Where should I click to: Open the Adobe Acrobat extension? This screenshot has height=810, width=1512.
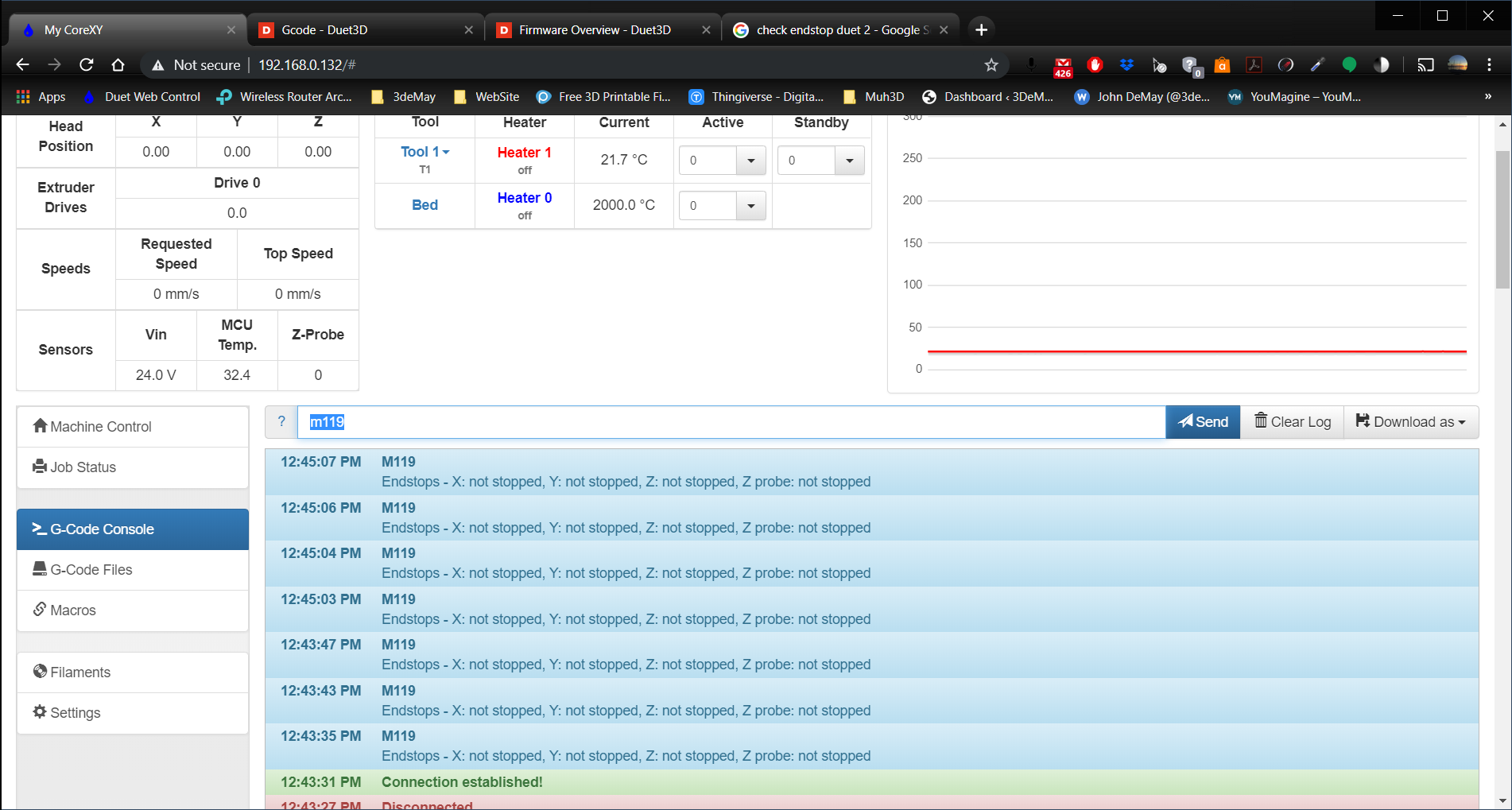(x=1254, y=65)
